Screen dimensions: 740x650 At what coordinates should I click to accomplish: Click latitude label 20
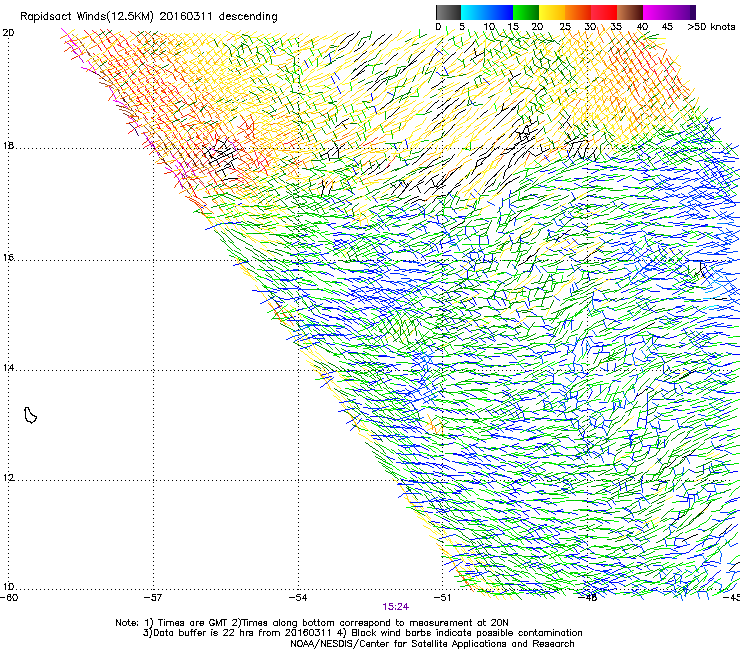click(x=8, y=33)
